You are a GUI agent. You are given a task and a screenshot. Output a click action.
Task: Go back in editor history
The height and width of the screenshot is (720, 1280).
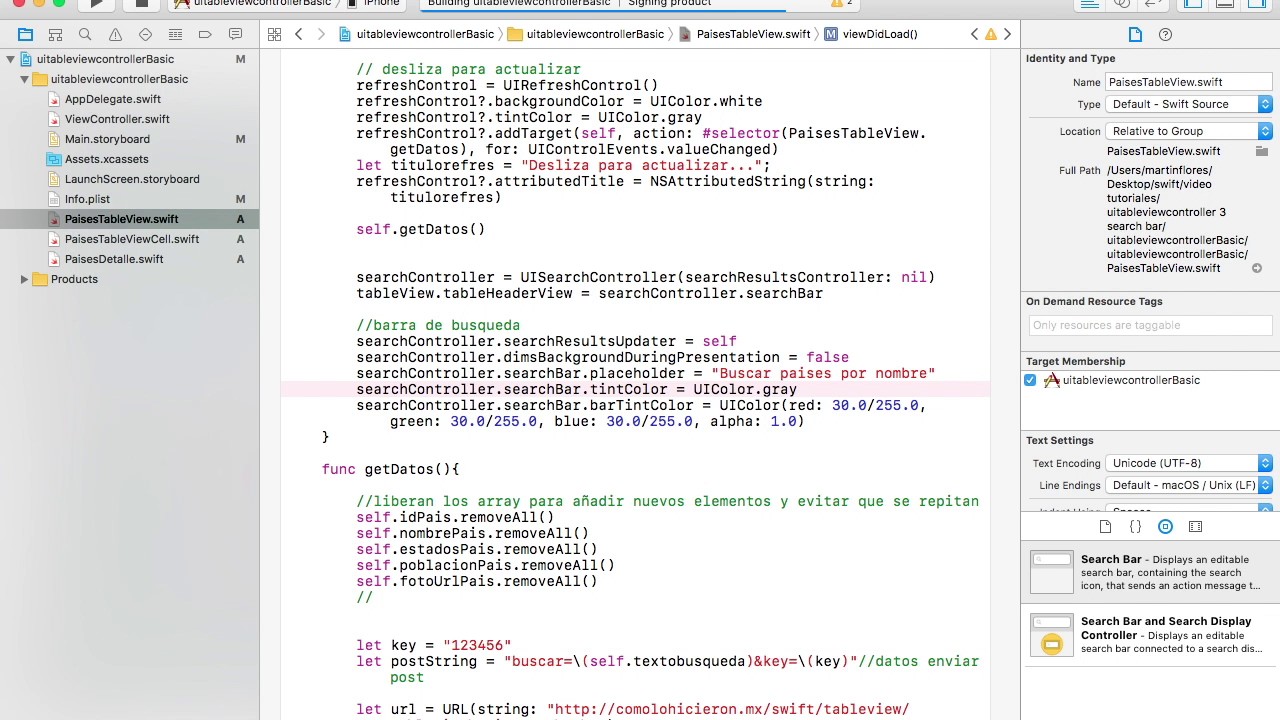[298, 34]
